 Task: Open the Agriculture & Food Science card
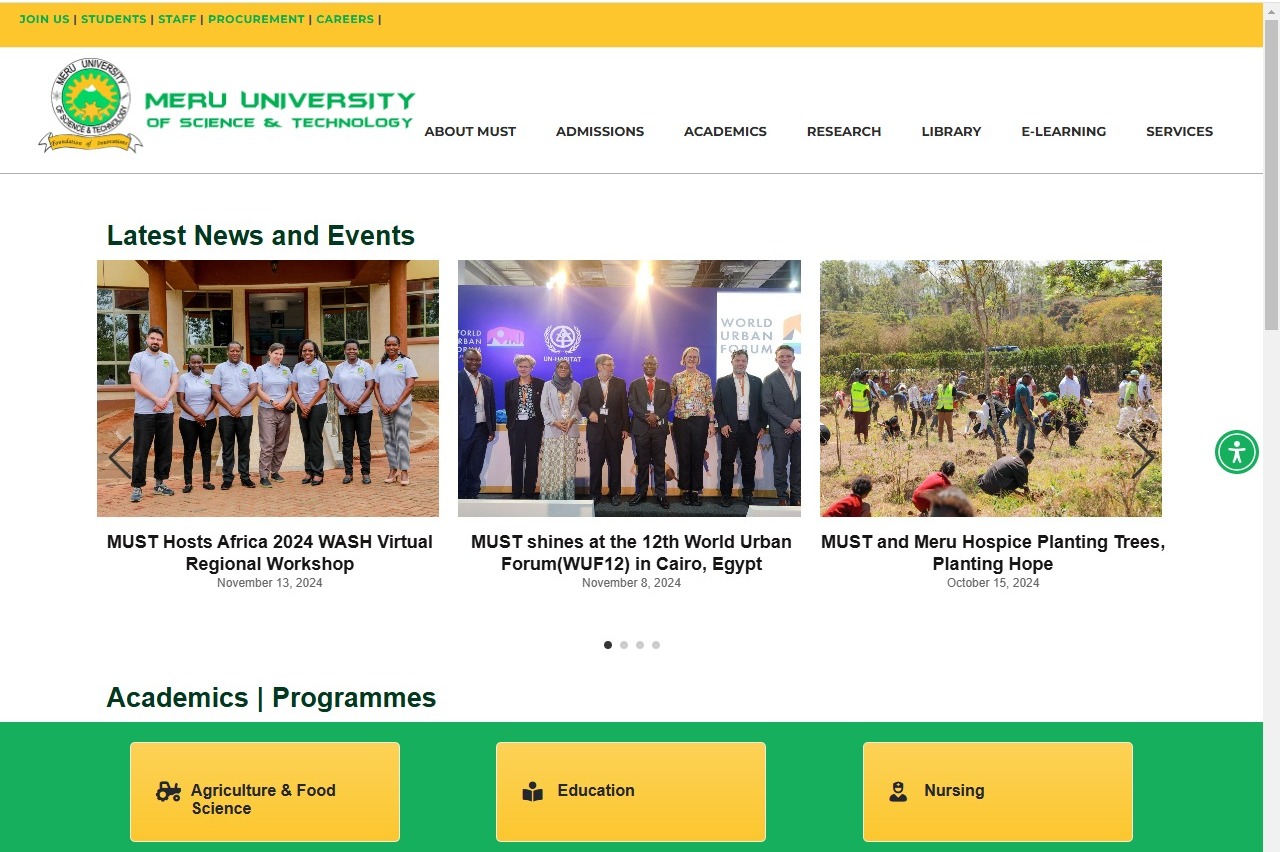pos(265,792)
